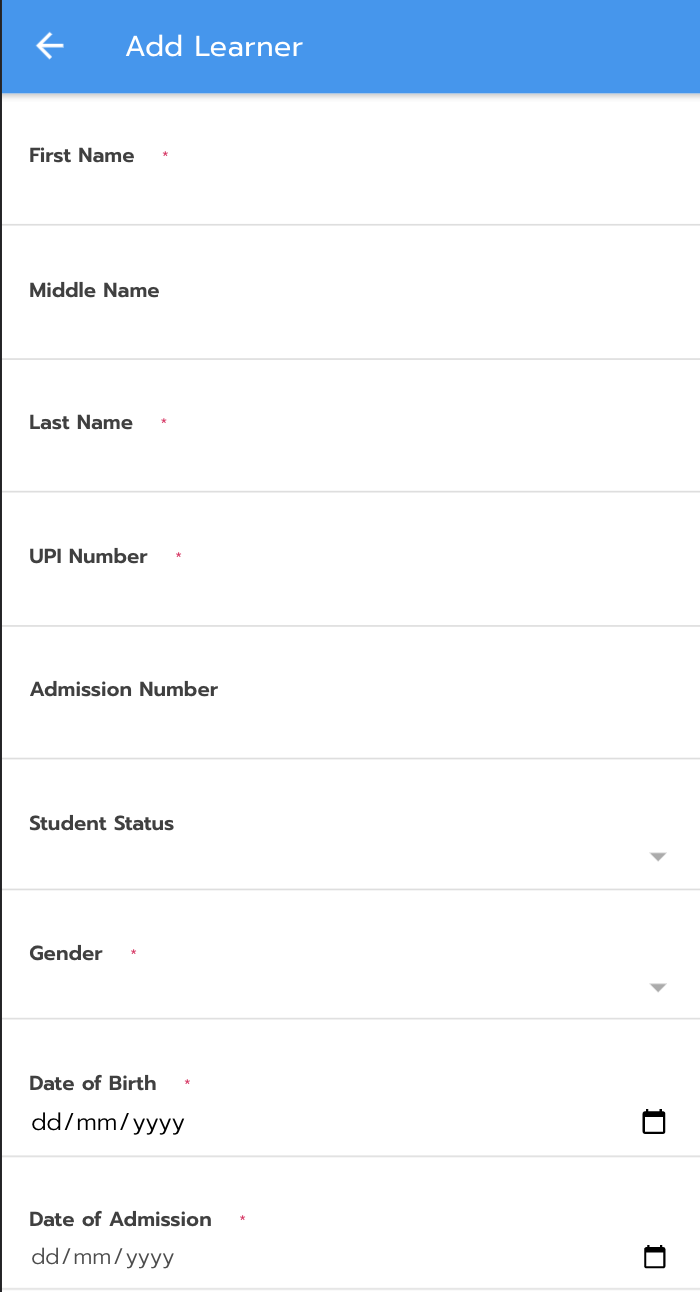
Task: Expand the Student Status chevron arrow
Action: [657, 856]
